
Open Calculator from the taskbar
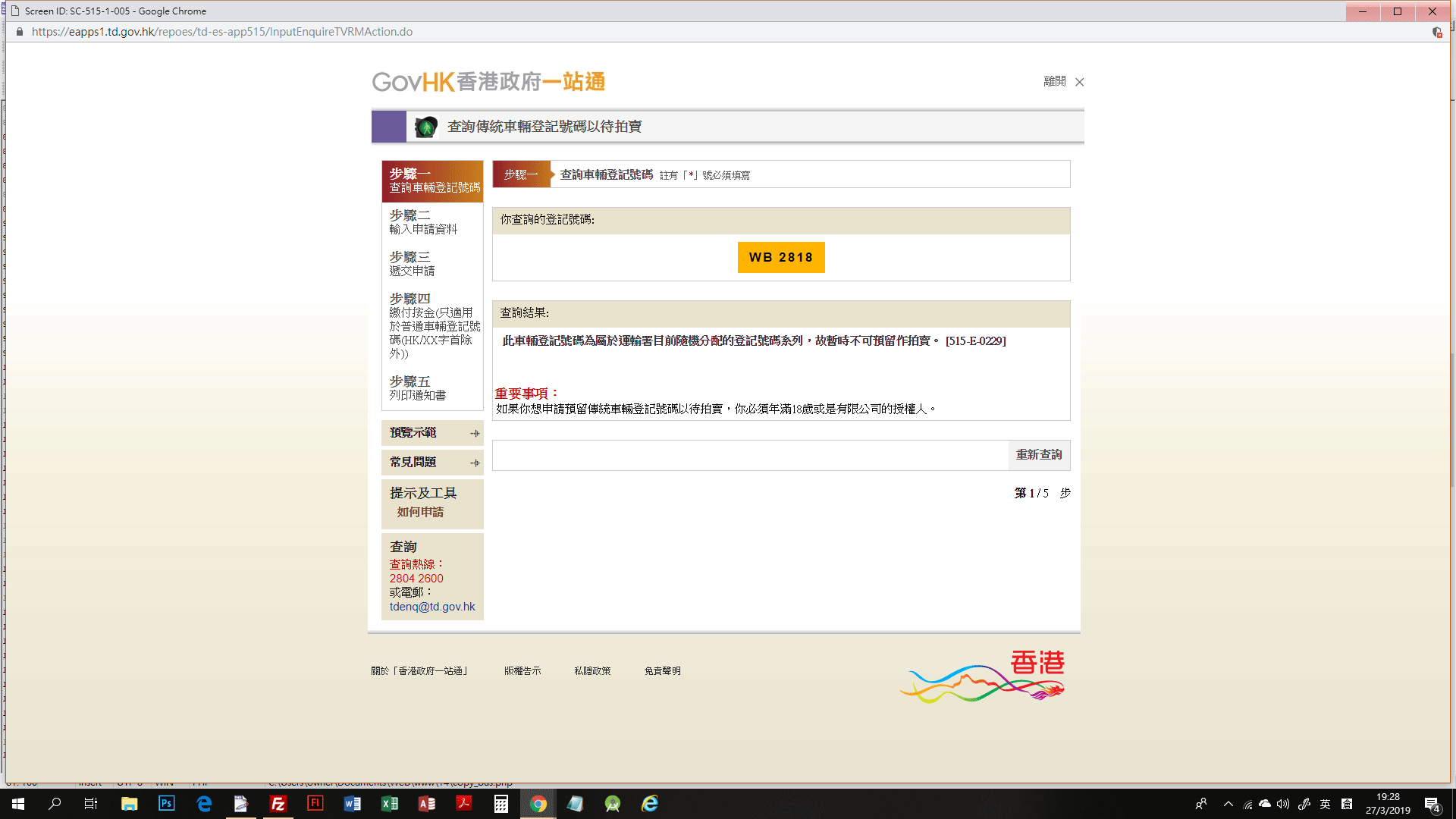tap(500, 804)
